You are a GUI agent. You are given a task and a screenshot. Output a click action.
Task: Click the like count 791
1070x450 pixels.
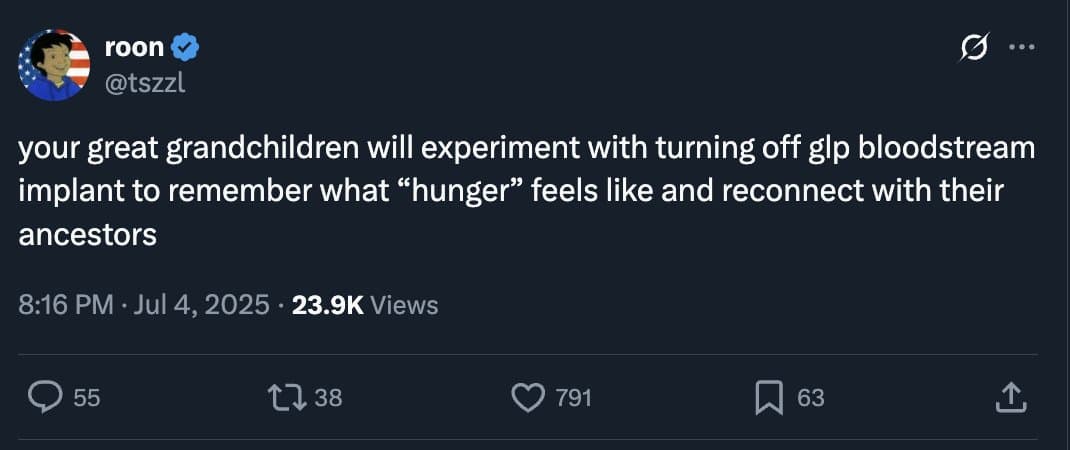(x=573, y=398)
